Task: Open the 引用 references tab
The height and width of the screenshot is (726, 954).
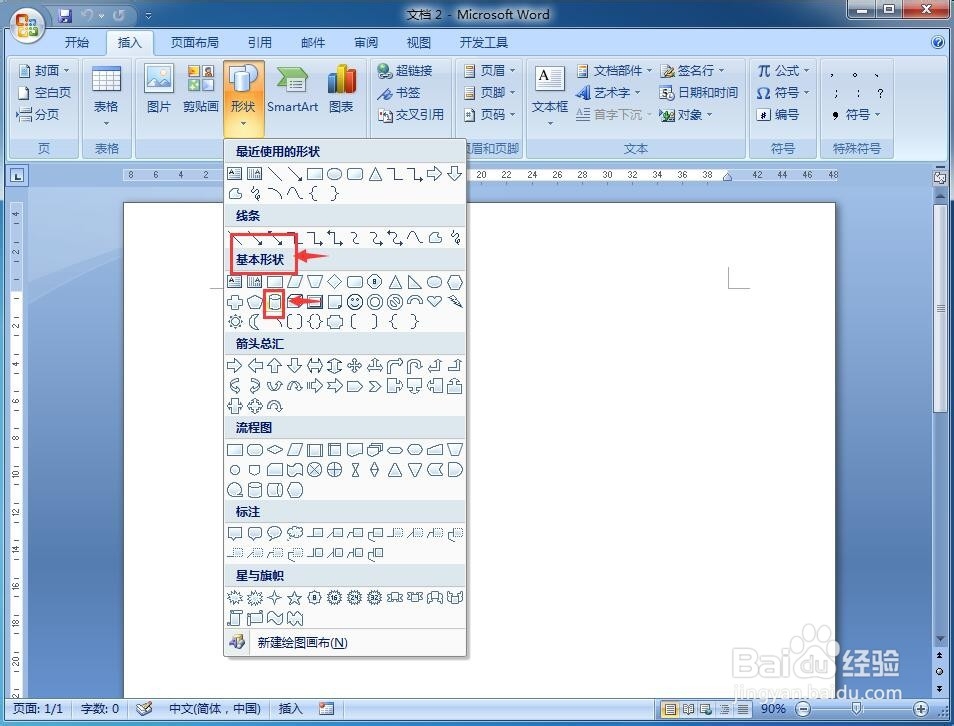Action: tap(260, 42)
